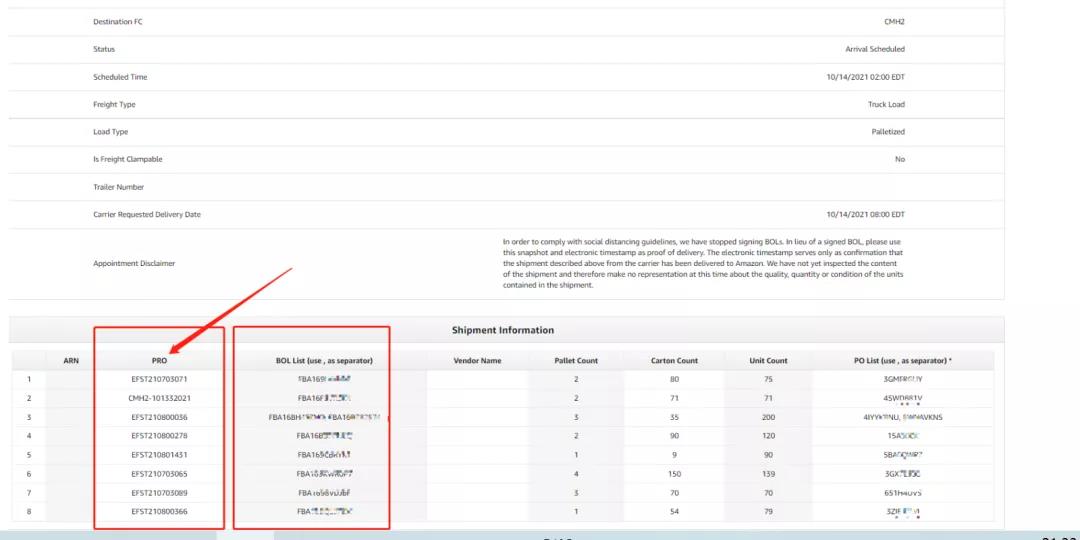Click the Unit Count column header
This screenshot has width=1080, height=540.
(768, 360)
